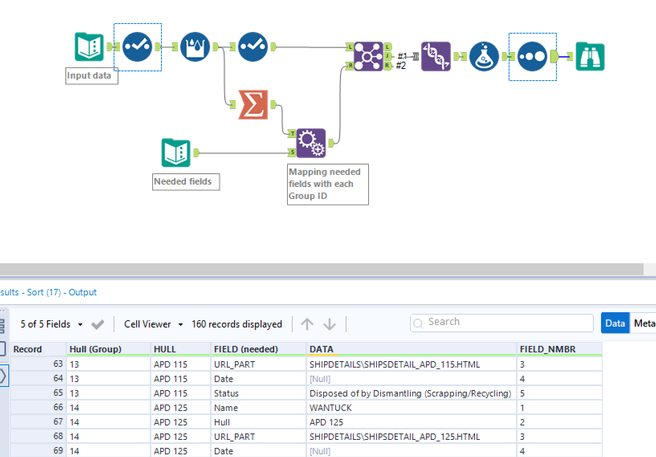Click the Join tool L input anchor

[x=349, y=47]
